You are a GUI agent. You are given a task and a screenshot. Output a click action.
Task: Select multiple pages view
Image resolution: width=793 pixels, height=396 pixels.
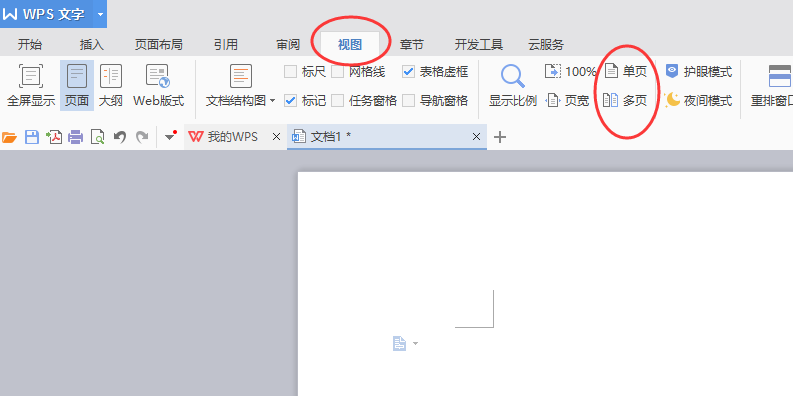(x=625, y=101)
